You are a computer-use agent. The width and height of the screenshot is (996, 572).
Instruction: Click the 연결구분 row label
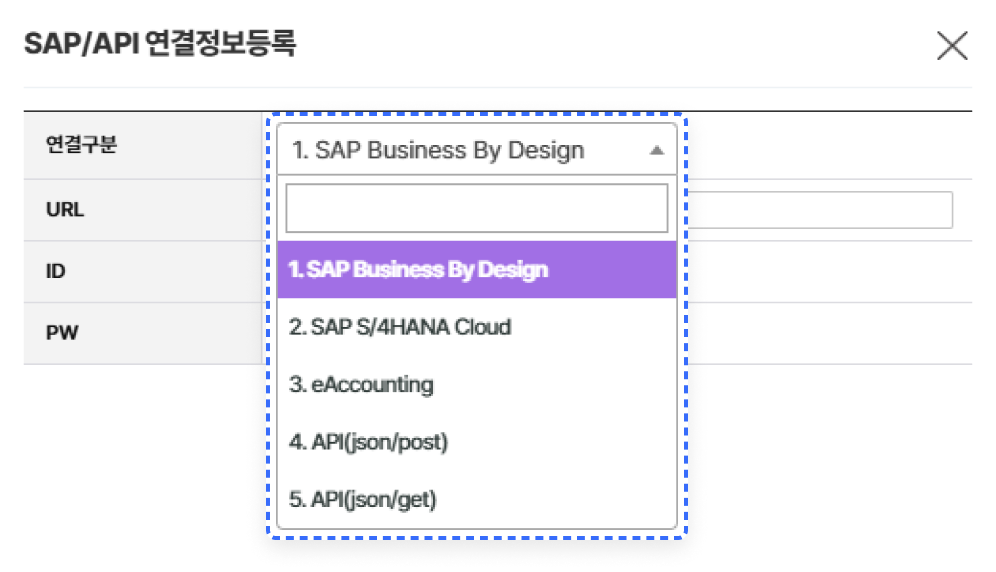[x=81, y=145]
